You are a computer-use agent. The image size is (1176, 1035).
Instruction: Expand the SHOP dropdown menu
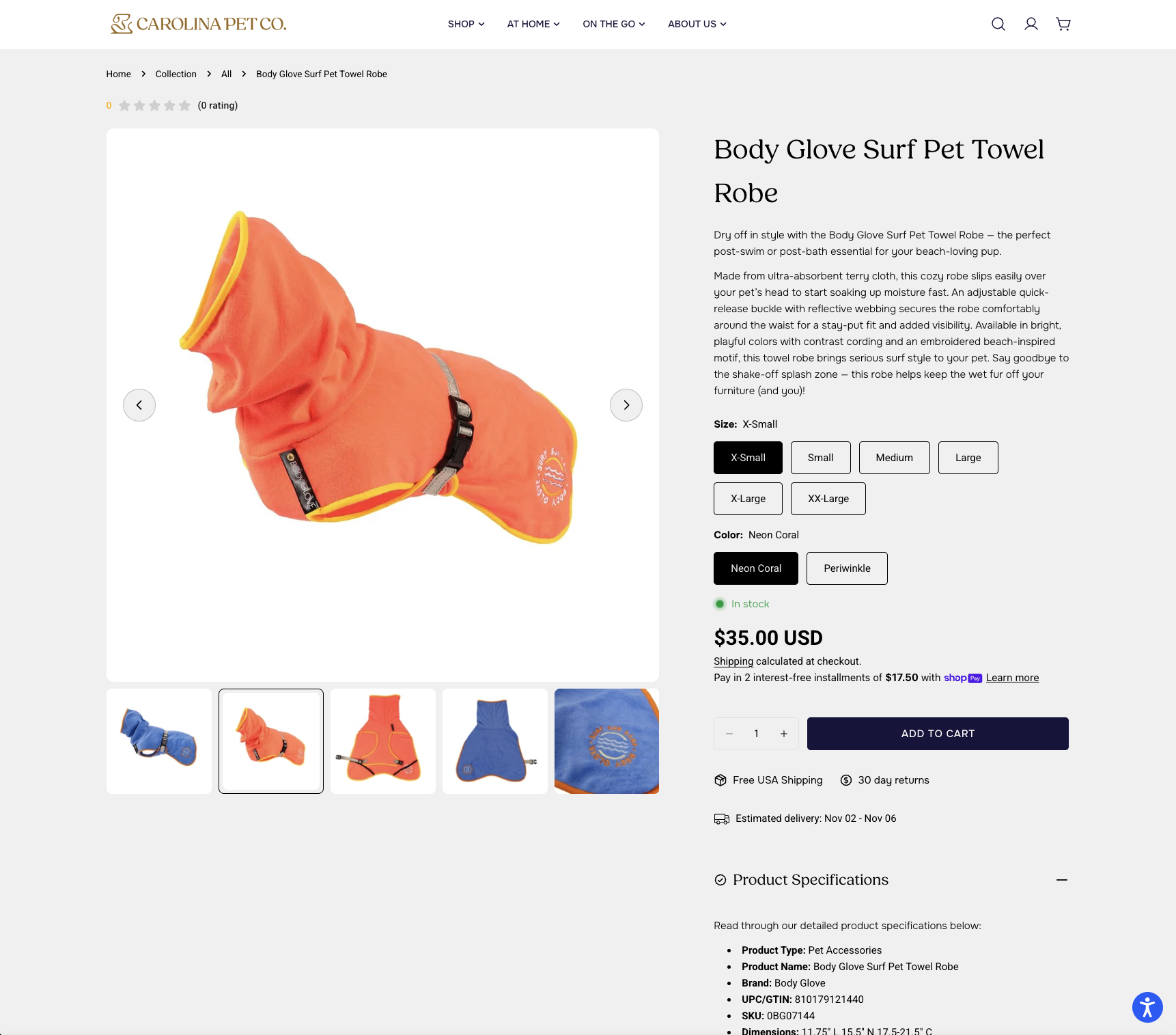pyautogui.click(x=466, y=24)
